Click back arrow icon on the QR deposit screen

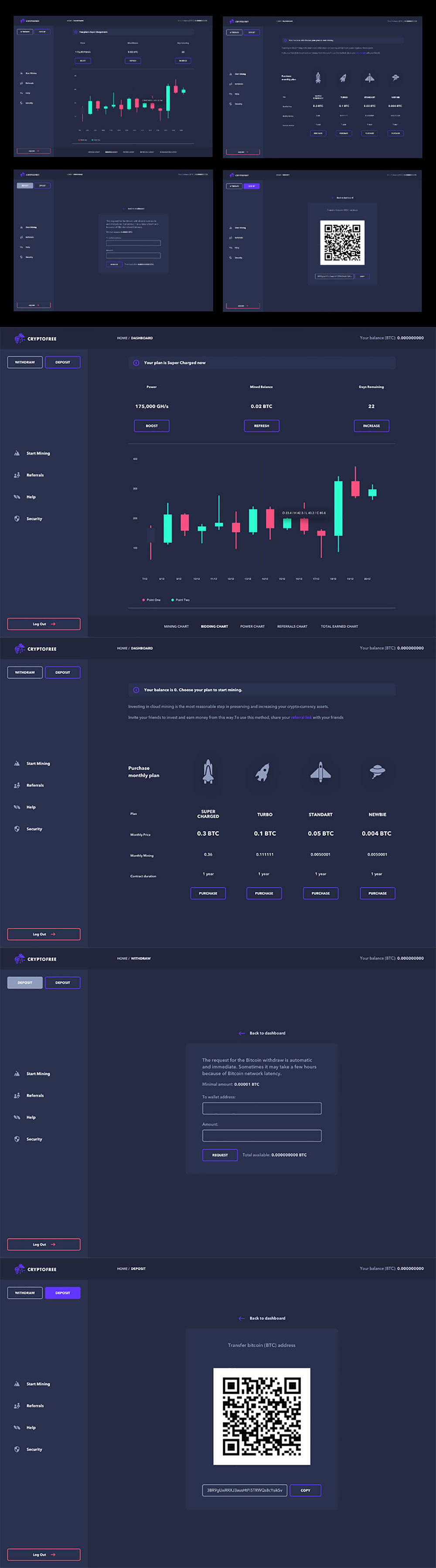click(x=242, y=1318)
